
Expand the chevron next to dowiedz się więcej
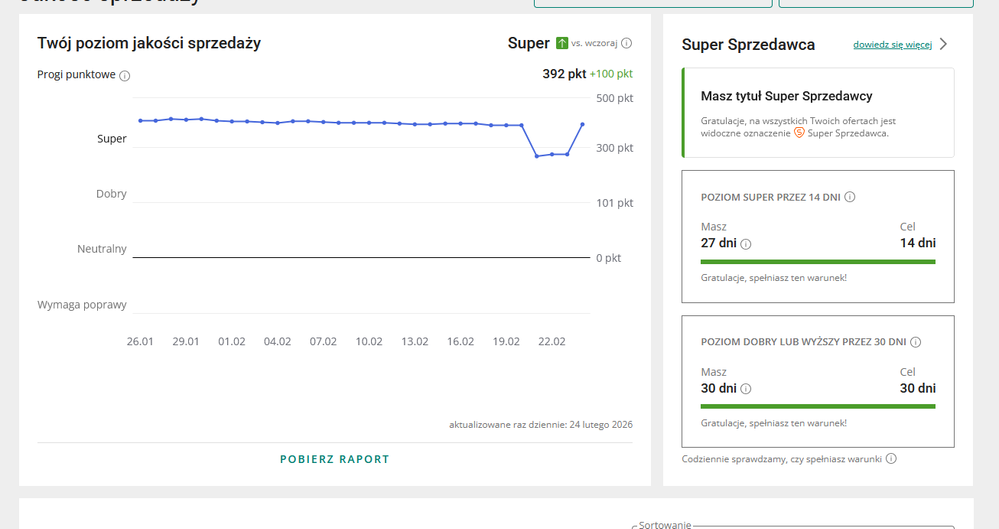943,44
